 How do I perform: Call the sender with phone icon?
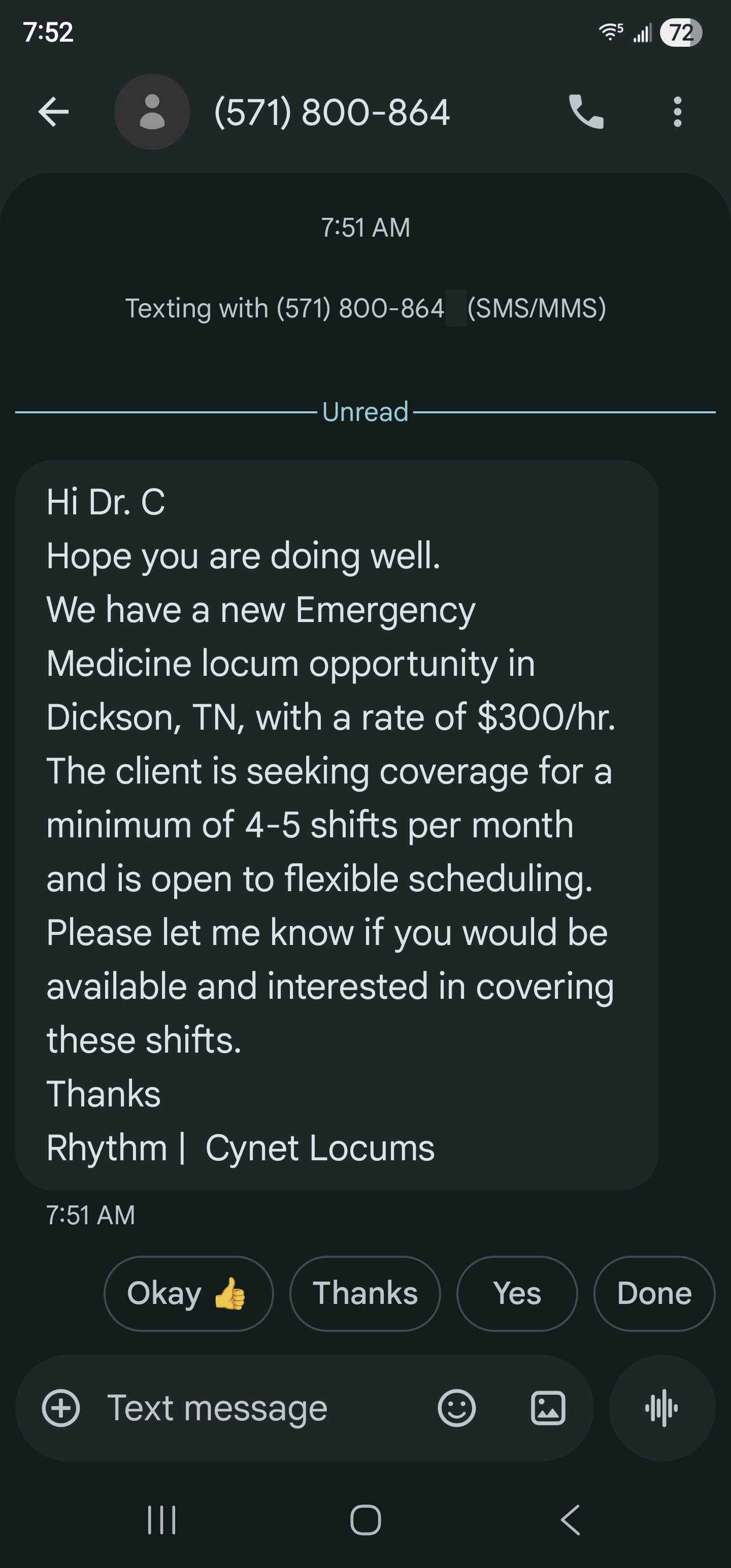point(585,112)
